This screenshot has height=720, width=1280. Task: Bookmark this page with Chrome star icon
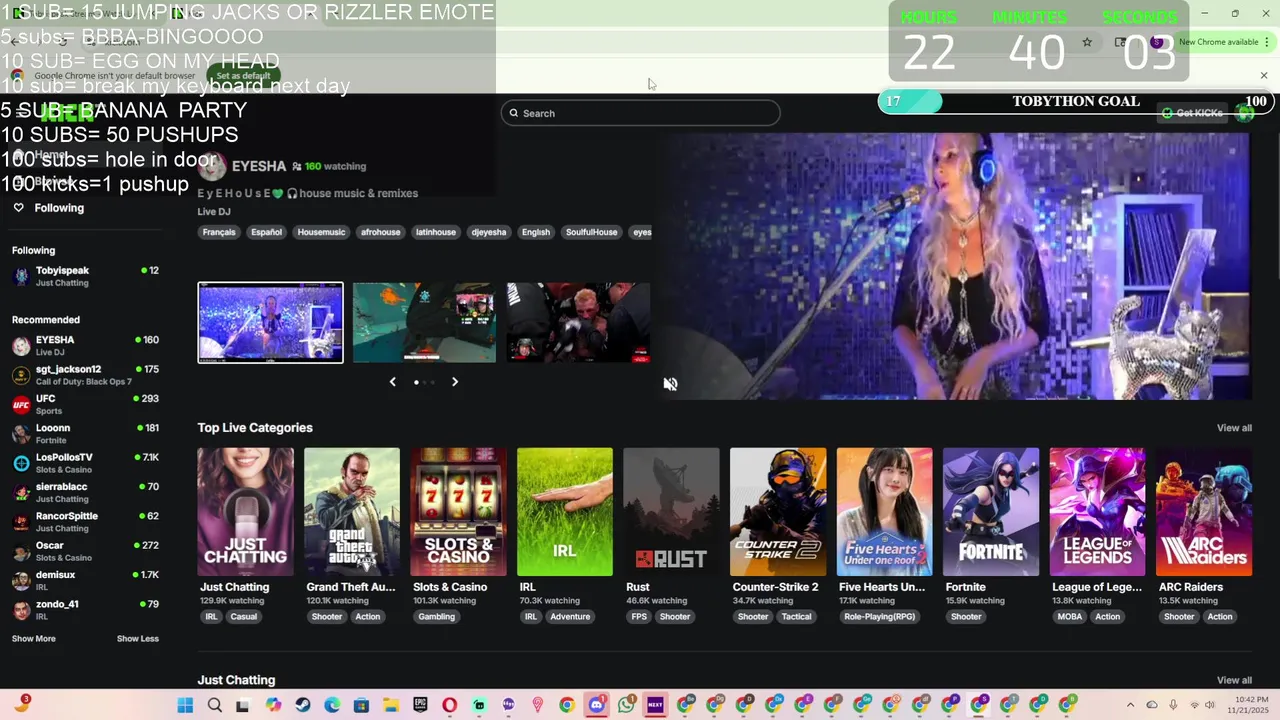(x=1087, y=42)
